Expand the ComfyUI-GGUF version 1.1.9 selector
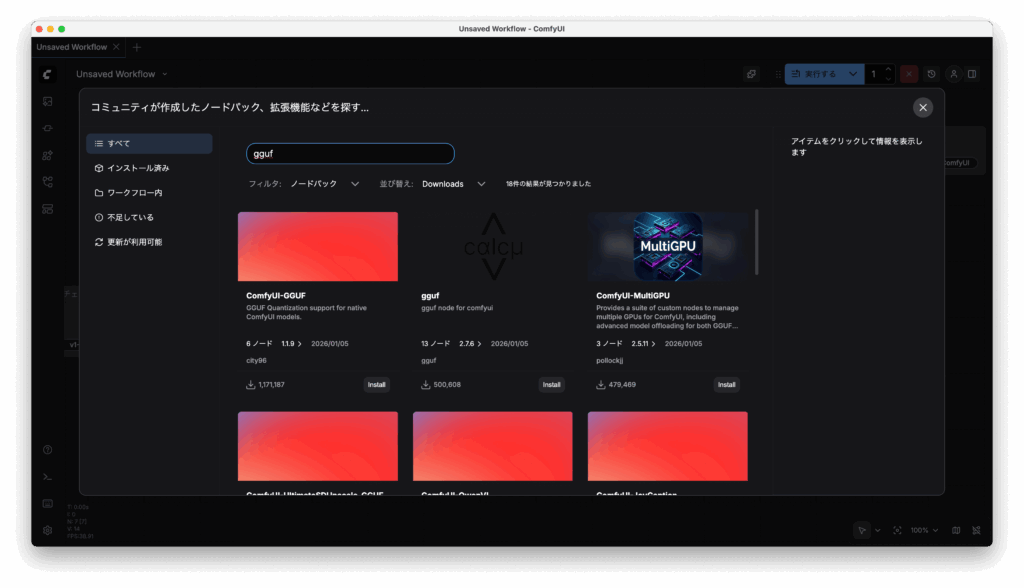 292,344
